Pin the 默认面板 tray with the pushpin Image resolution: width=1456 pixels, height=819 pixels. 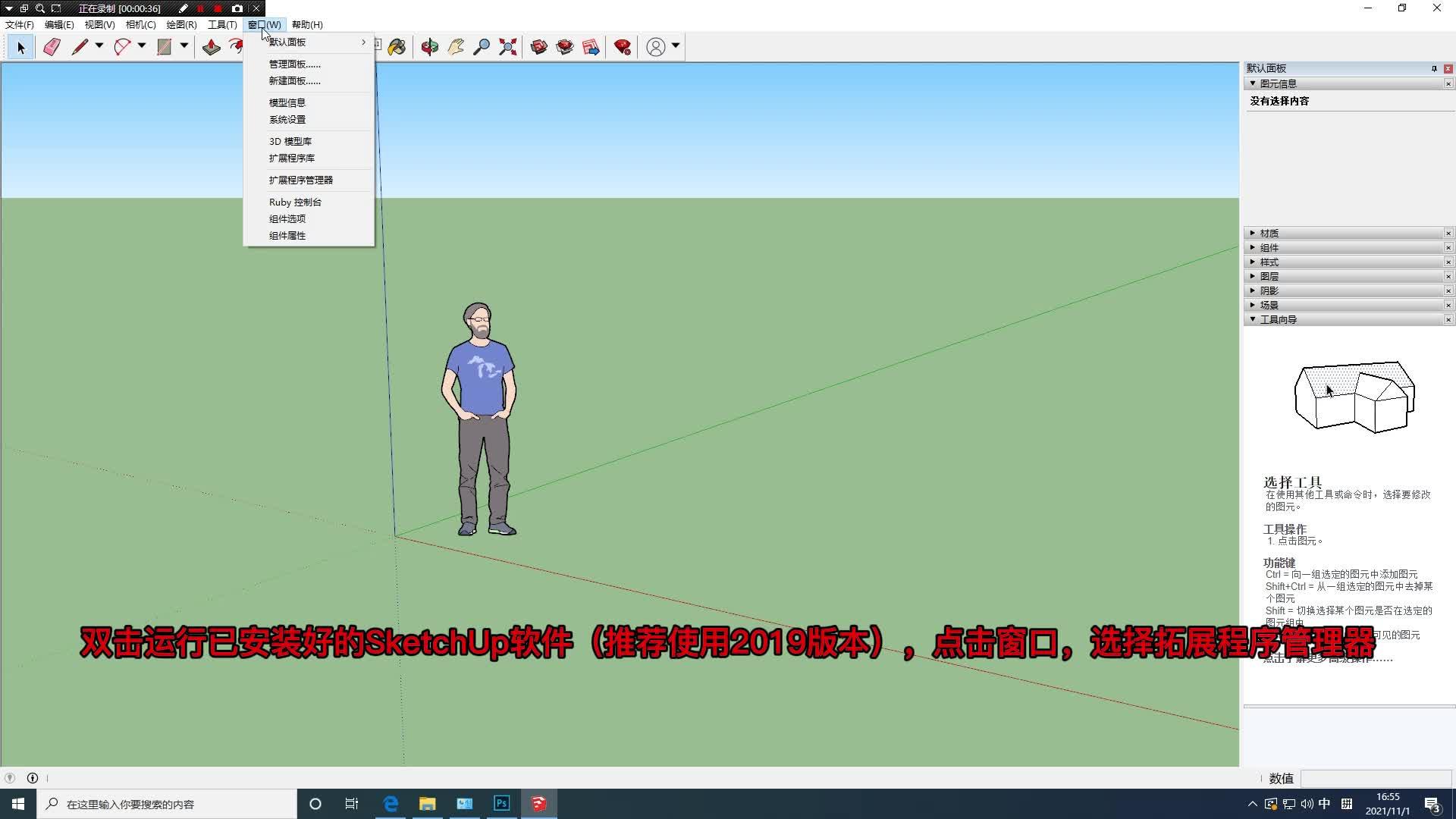click(1434, 69)
